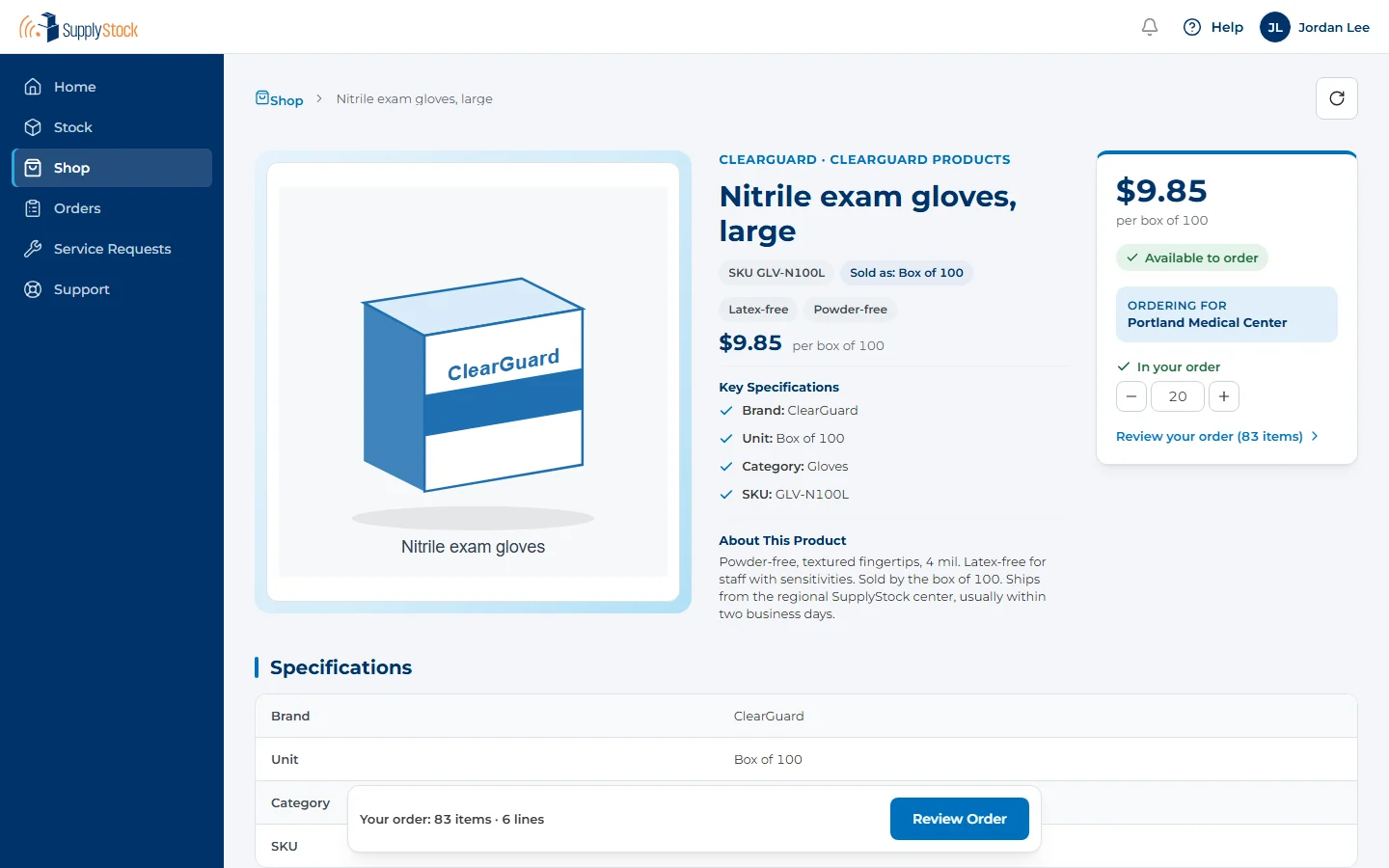Image resolution: width=1389 pixels, height=868 pixels.
Task: Increase quantity with the plus button
Action: [x=1224, y=396]
